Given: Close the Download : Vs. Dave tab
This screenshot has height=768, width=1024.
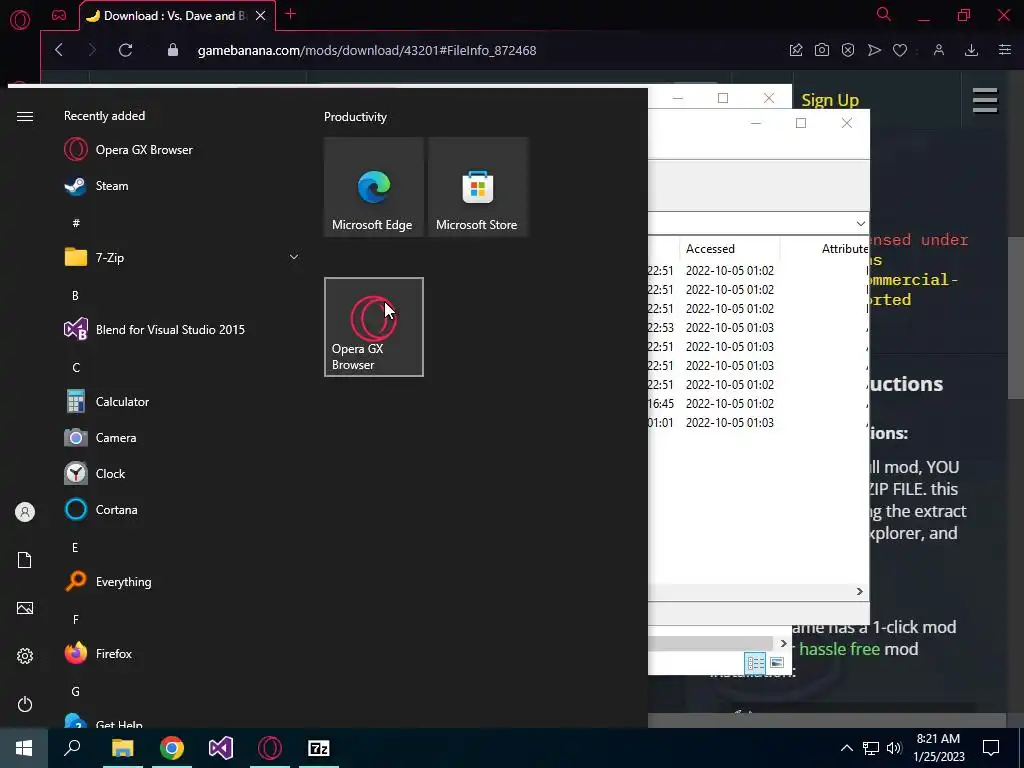Looking at the screenshot, I should [261, 16].
